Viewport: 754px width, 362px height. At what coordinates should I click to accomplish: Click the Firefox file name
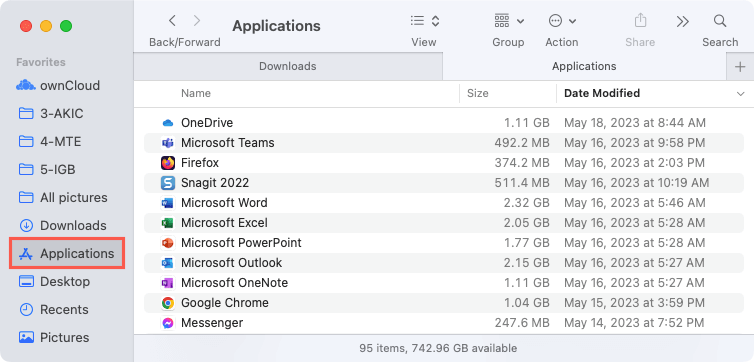[x=200, y=163]
